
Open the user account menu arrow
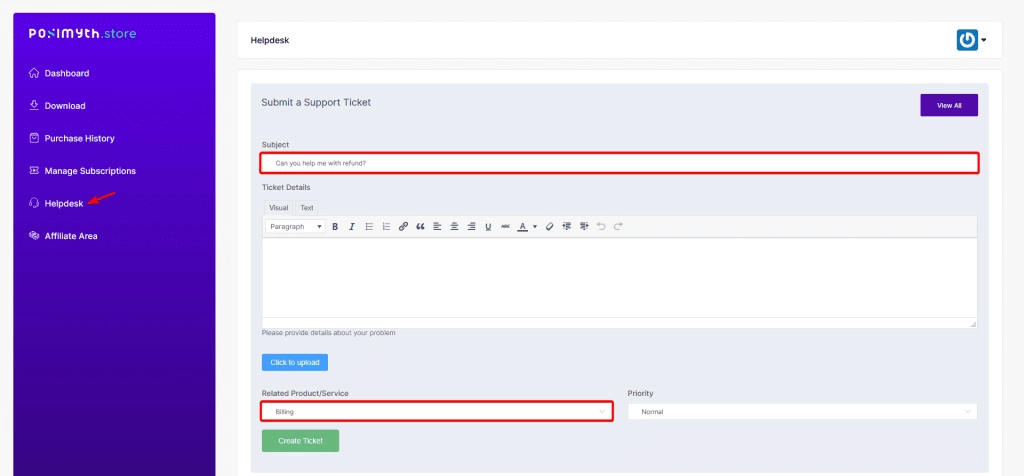coord(984,40)
